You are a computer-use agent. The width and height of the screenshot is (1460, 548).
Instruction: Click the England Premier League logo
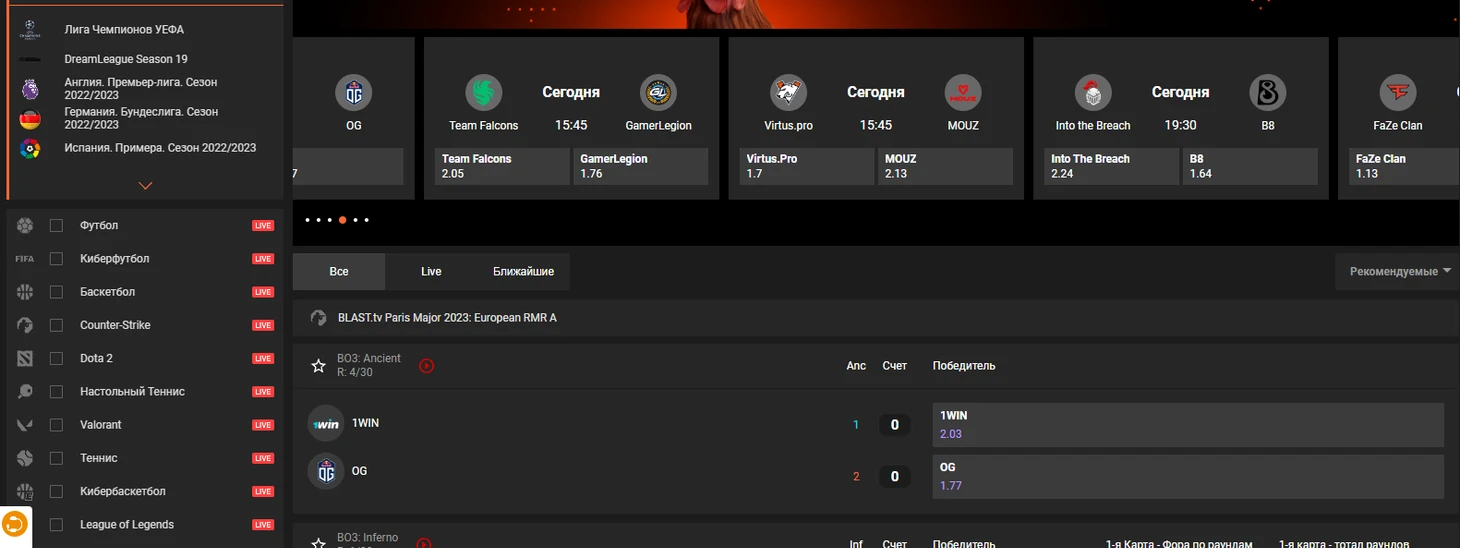(30, 89)
